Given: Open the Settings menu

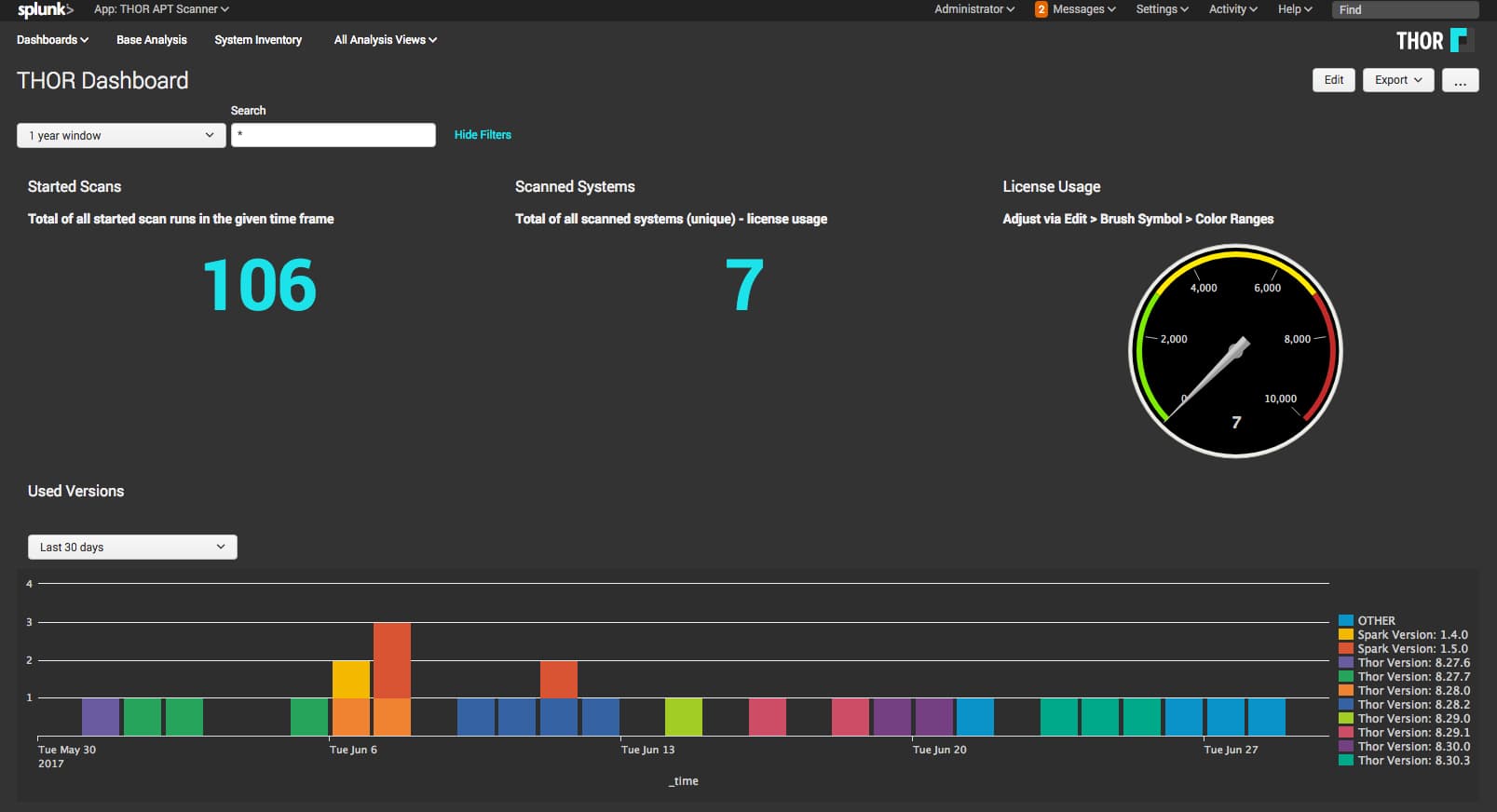Looking at the screenshot, I should [1162, 9].
